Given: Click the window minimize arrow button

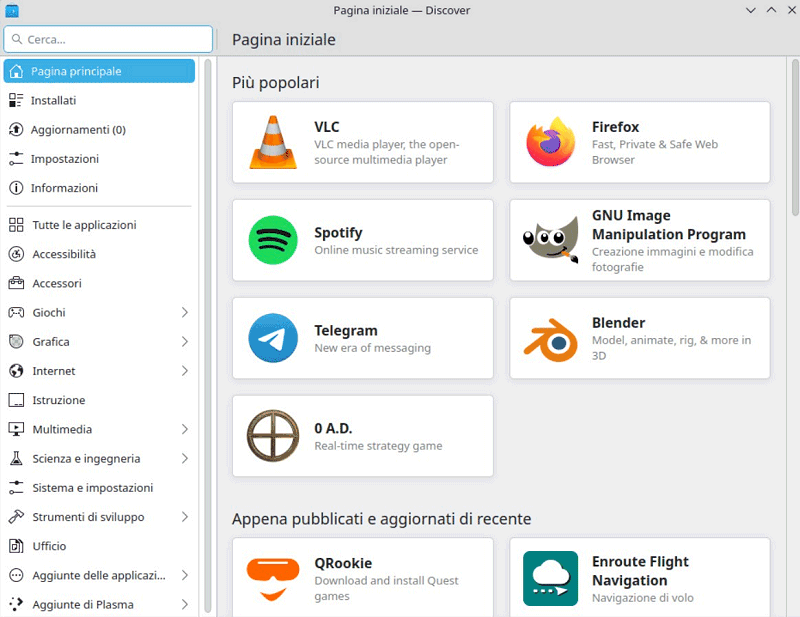Looking at the screenshot, I should [x=751, y=10].
